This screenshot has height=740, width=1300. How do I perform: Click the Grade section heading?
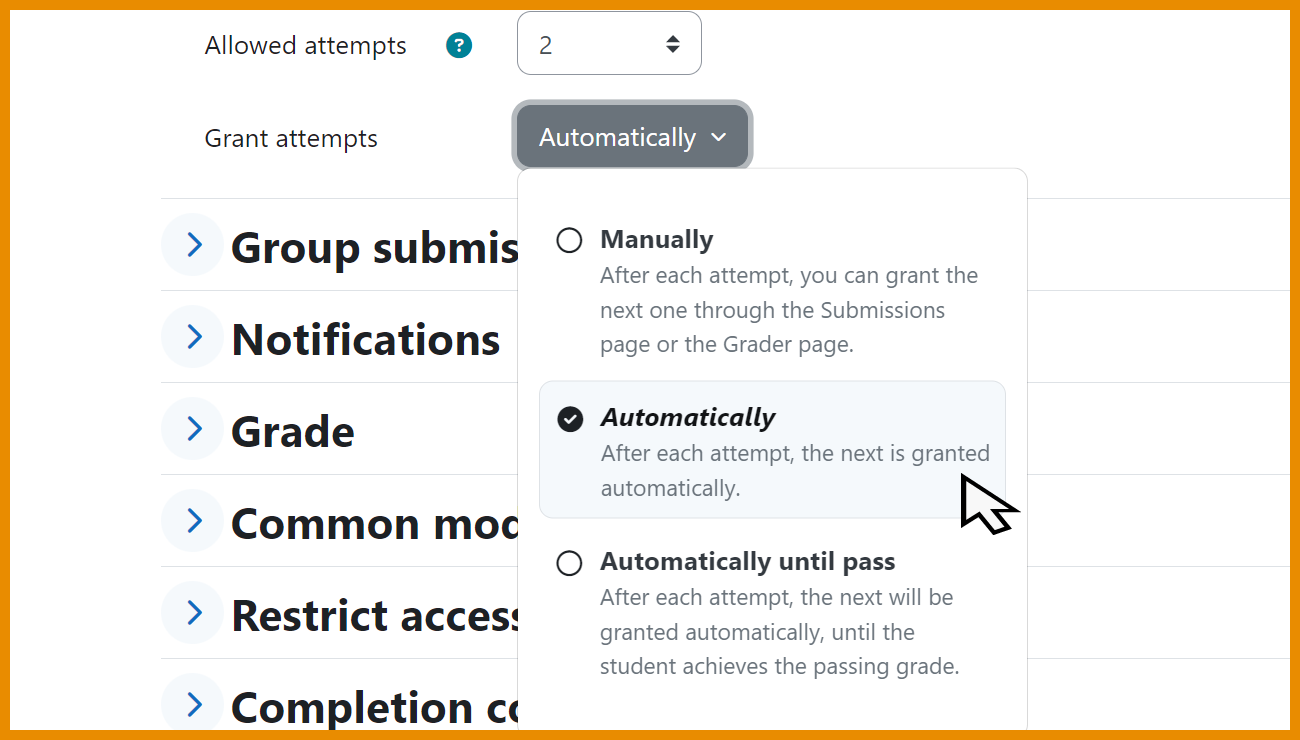pos(293,432)
